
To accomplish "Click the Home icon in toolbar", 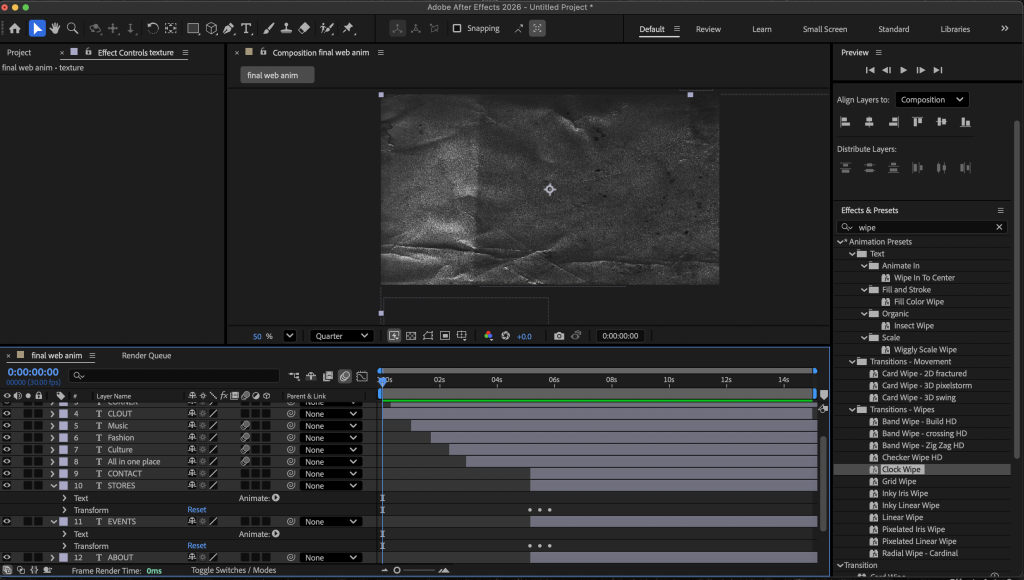I will click(x=15, y=28).
